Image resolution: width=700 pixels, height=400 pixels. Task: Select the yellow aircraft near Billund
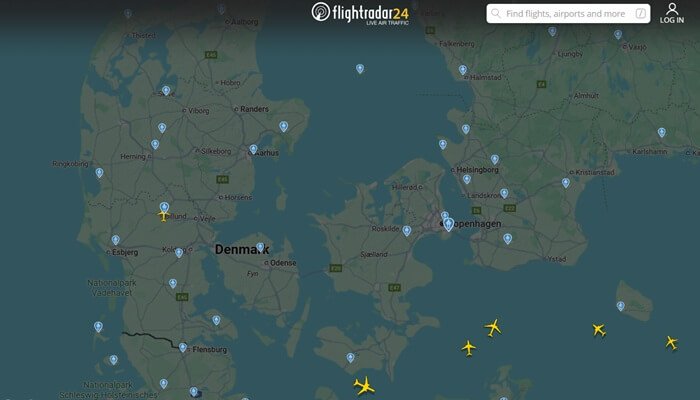pyautogui.click(x=163, y=216)
